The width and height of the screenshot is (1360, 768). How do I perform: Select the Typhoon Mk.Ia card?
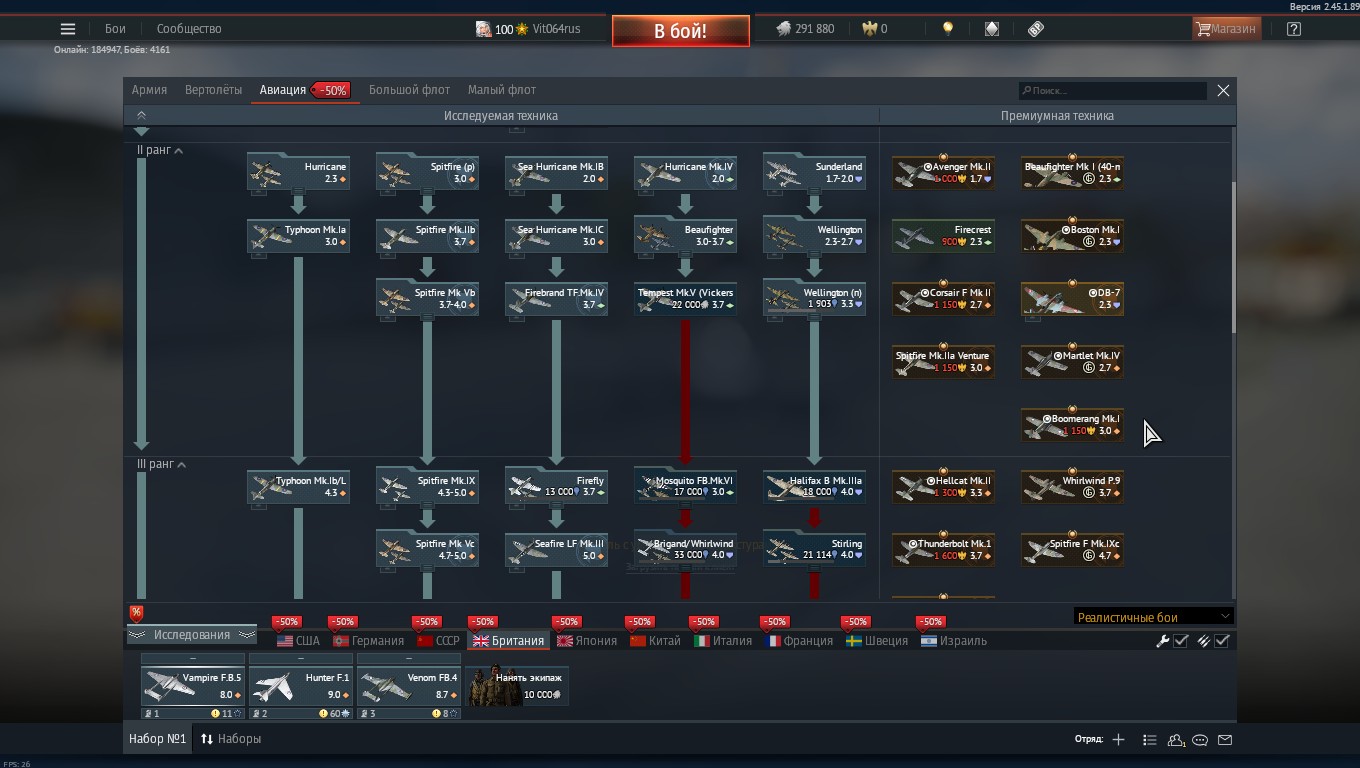pyautogui.click(x=298, y=235)
